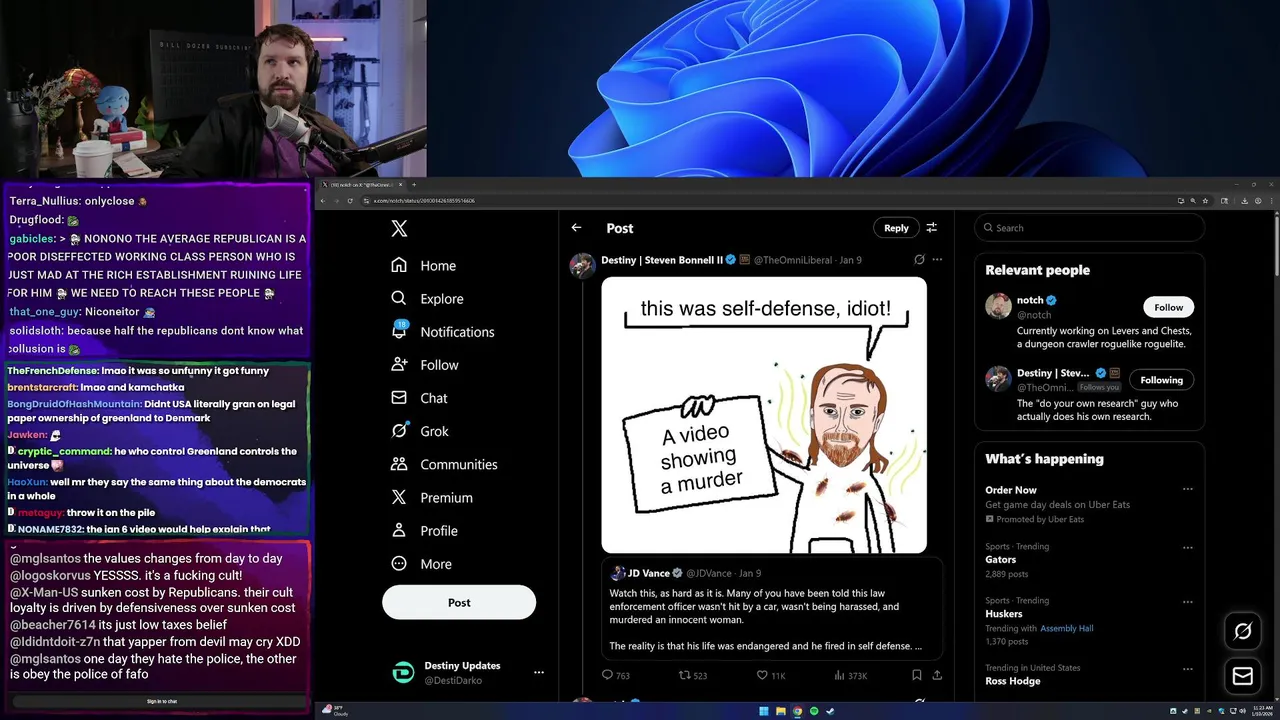Open the floating Grok button
Screen dimensions: 1280x720
point(1243,631)
